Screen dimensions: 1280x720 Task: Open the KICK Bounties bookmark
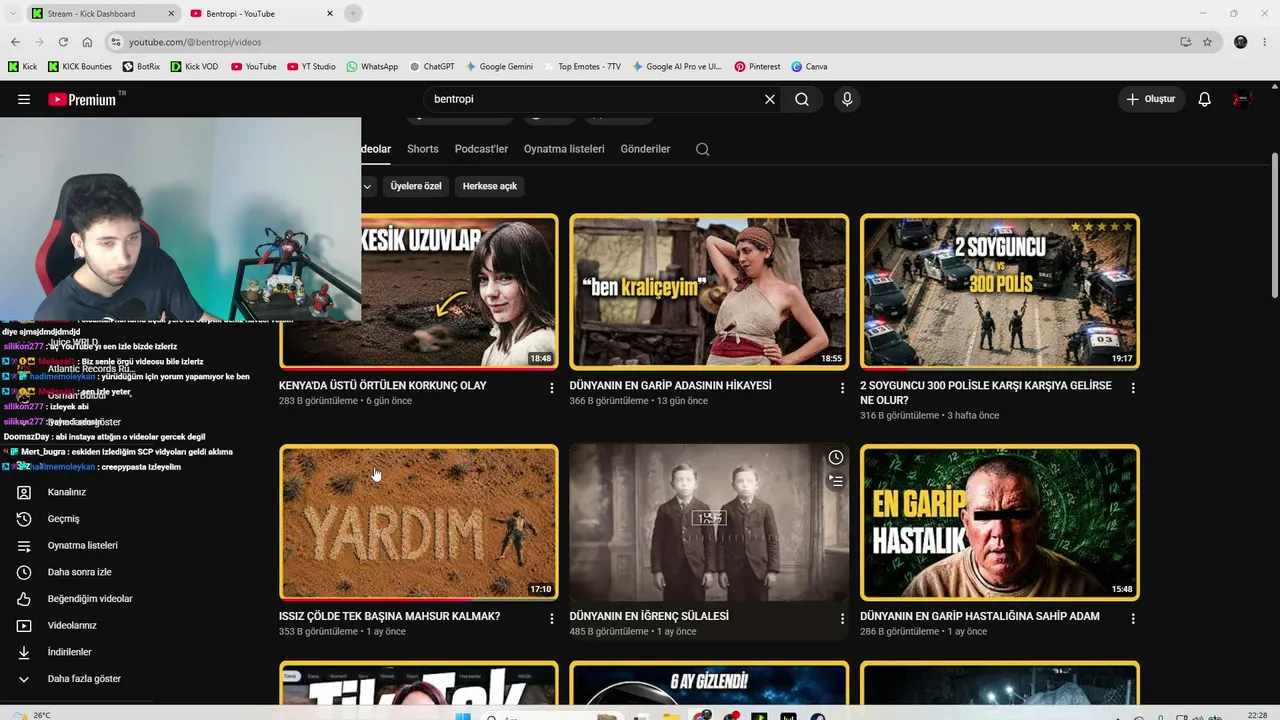click(x=79, y=67)
